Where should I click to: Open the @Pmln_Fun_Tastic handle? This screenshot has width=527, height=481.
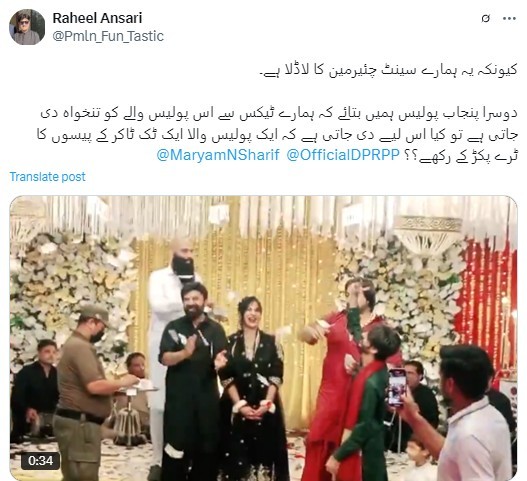click(108, 36)
